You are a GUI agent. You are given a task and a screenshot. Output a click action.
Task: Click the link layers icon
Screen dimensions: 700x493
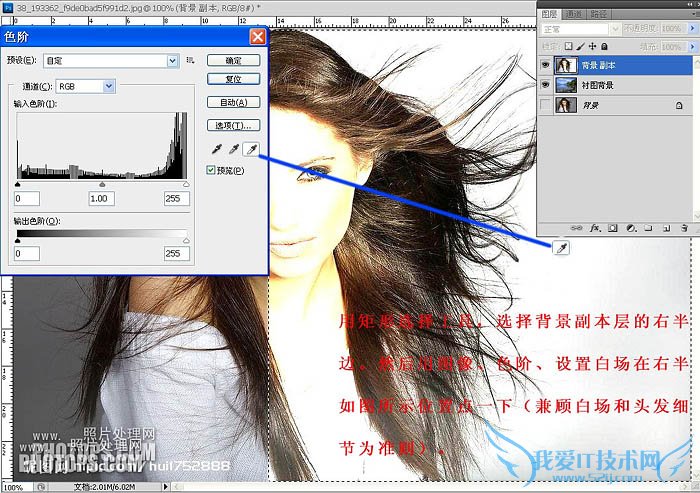pyautogui.click(x=577, y=228)
